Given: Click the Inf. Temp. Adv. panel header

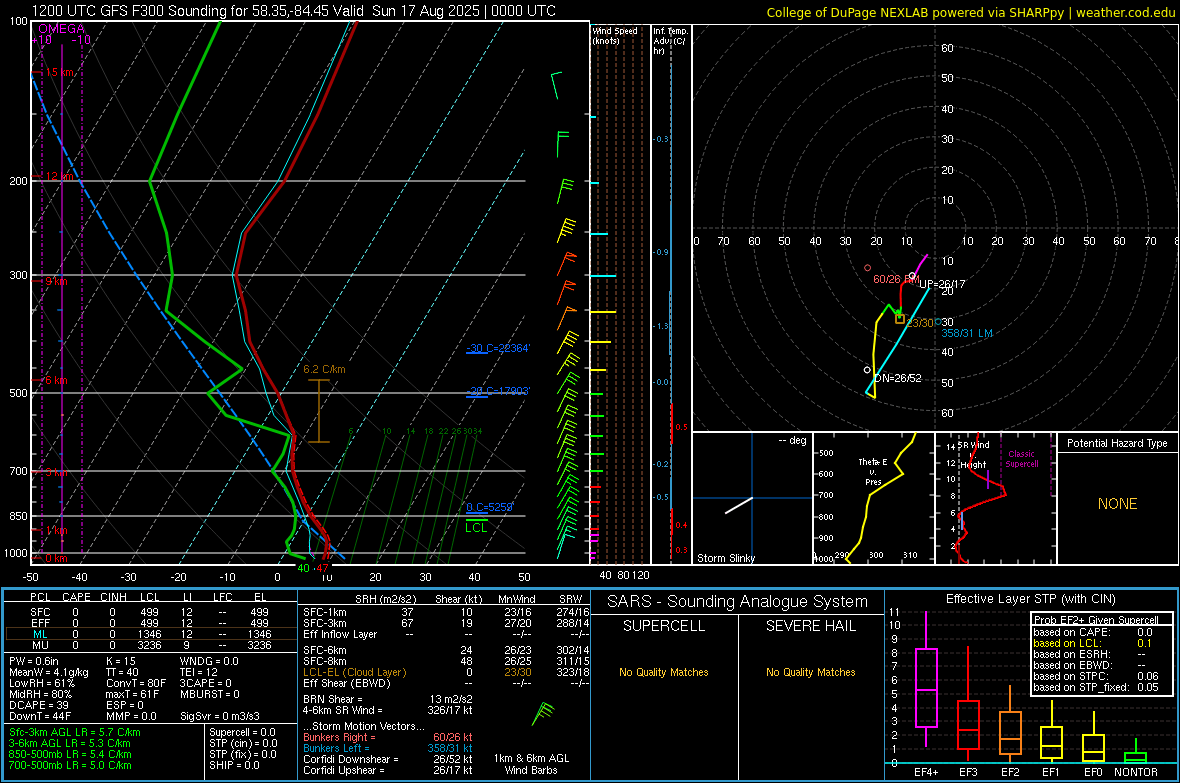Looking at the screenshot, I should coord(670,41).
